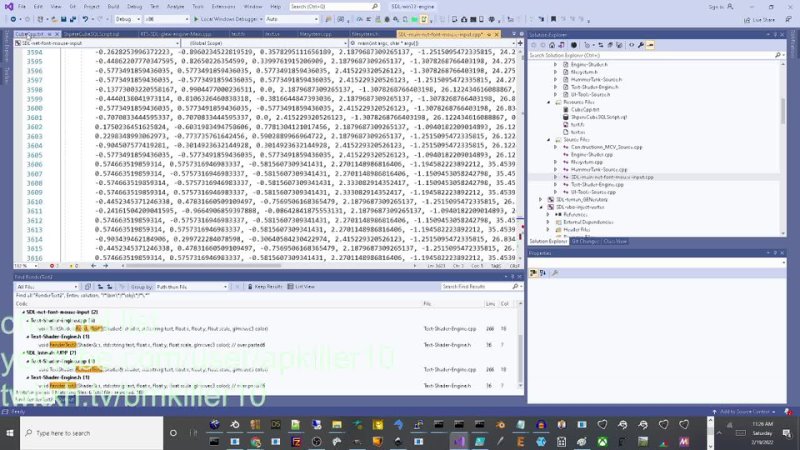Click the Switch Views icon in Solution Explorer
This screenshot has height=450, width=800.
(x=561, y=45)
